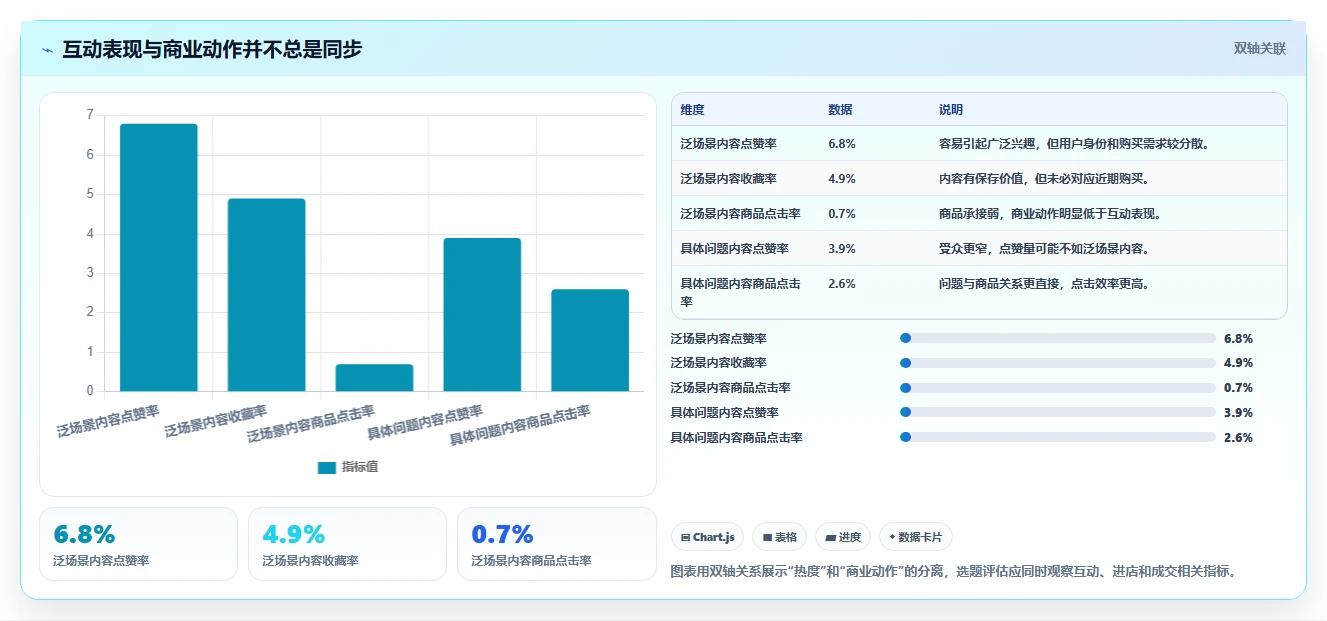
Task: Click the footer note starting with 图表用双轴关系展示
Action: point(953,572)
